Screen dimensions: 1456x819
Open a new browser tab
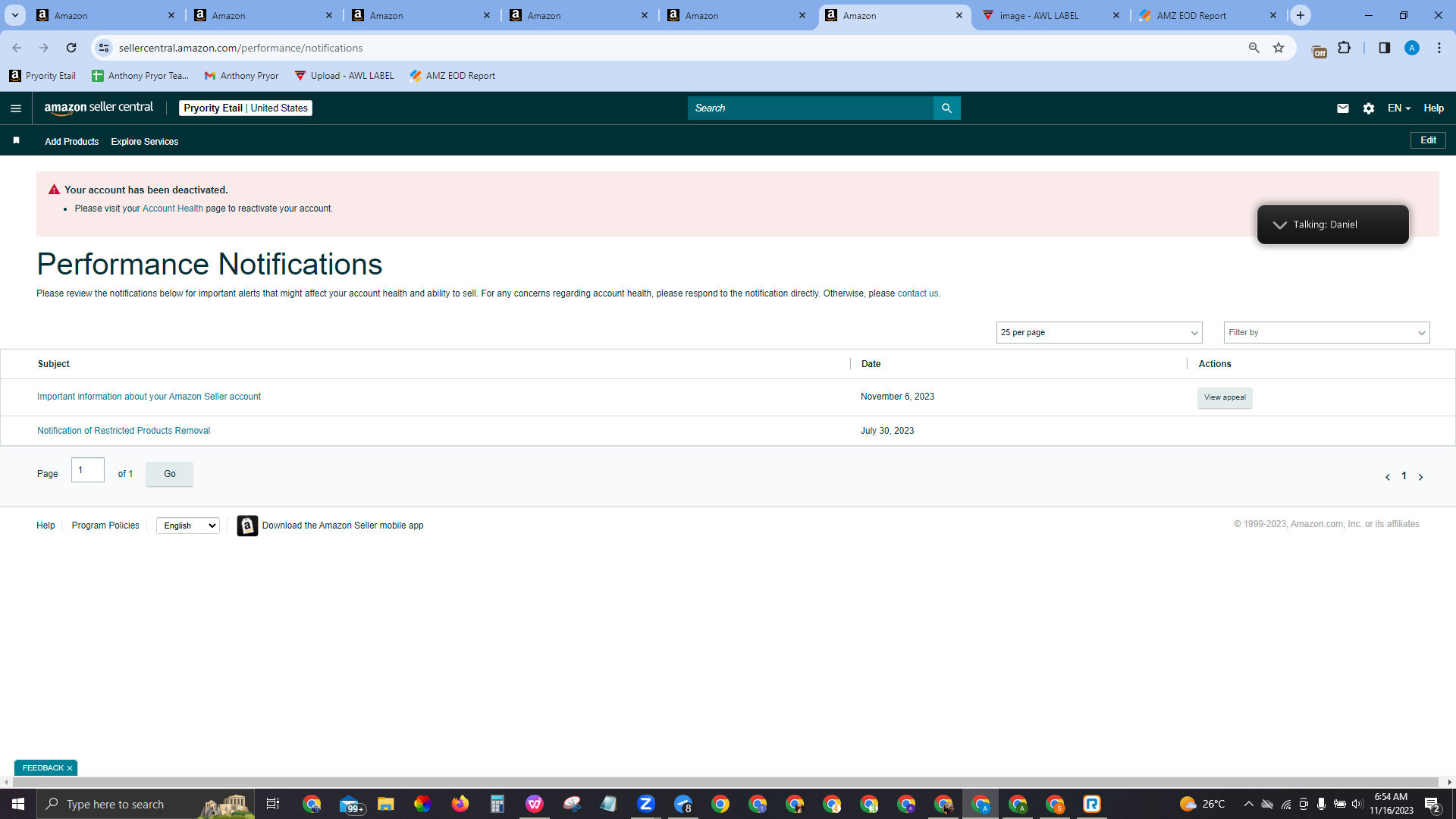click(x=1301, y=15)
